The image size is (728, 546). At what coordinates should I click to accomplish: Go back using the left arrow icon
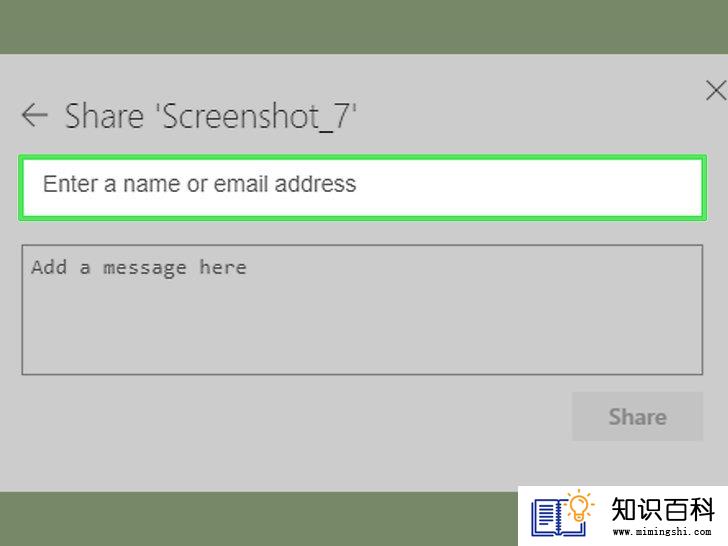(x=35, y=115)
